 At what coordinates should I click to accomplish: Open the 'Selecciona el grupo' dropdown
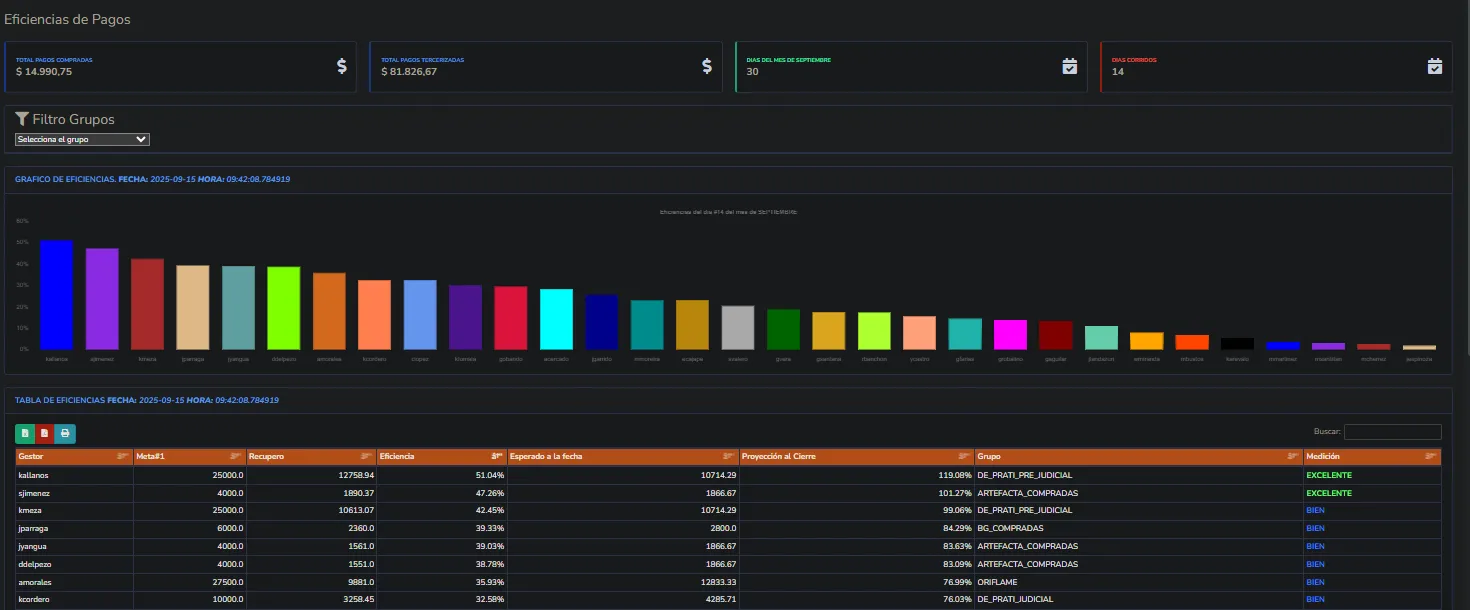[x=82, y=140]
